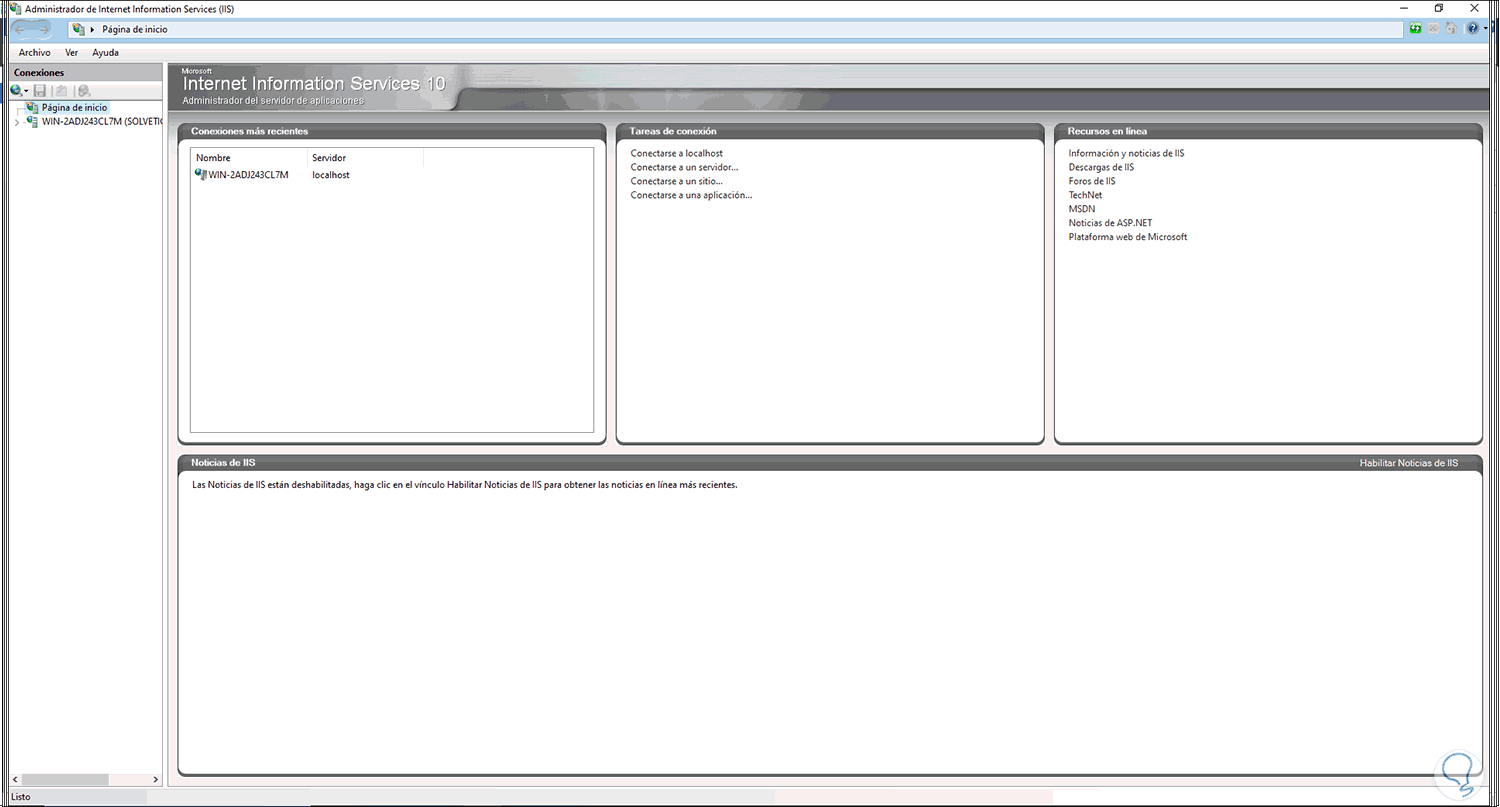The height and width of the screenshot is (807, 1500).
Task: Click the Up one level icon in Conexiones
Action: 61,91
